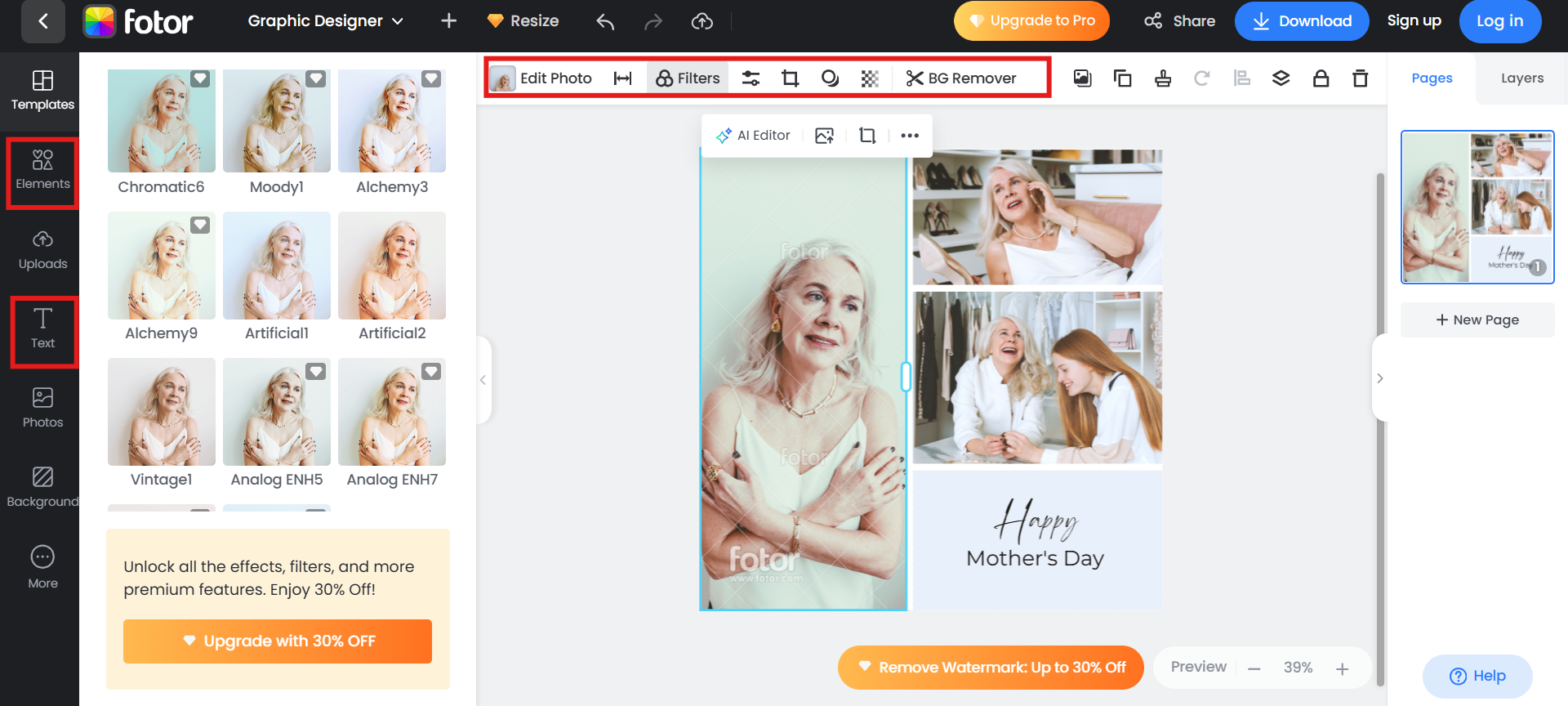This screenshot has height=706, width=1568.
Task: Collapse the right panel arrow
Action: click(x=1380, y=378)
